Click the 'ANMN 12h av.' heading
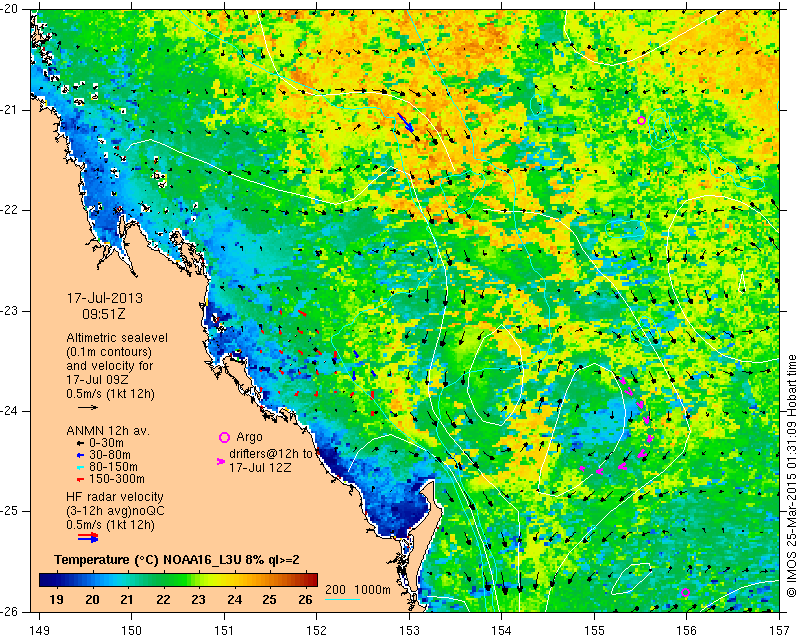The image size is (800, 640). click(108, 431)
